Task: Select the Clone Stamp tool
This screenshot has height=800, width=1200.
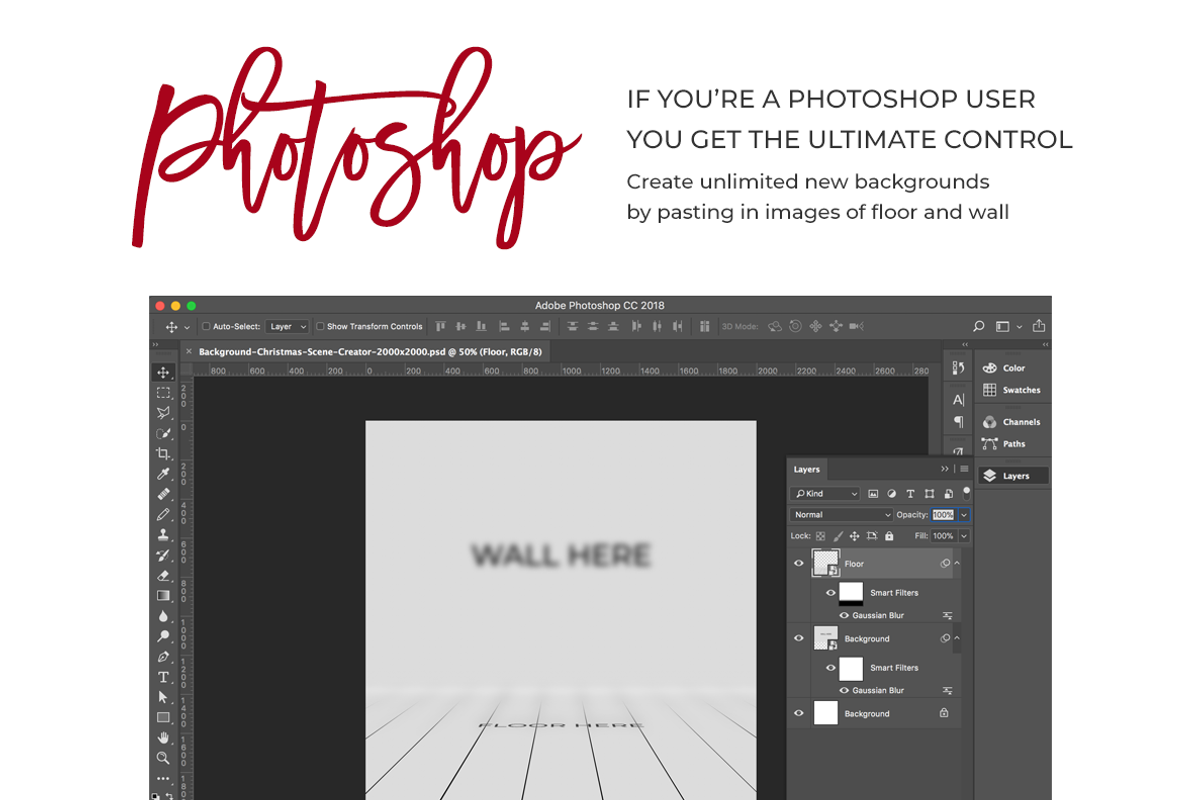Action: 163,535
